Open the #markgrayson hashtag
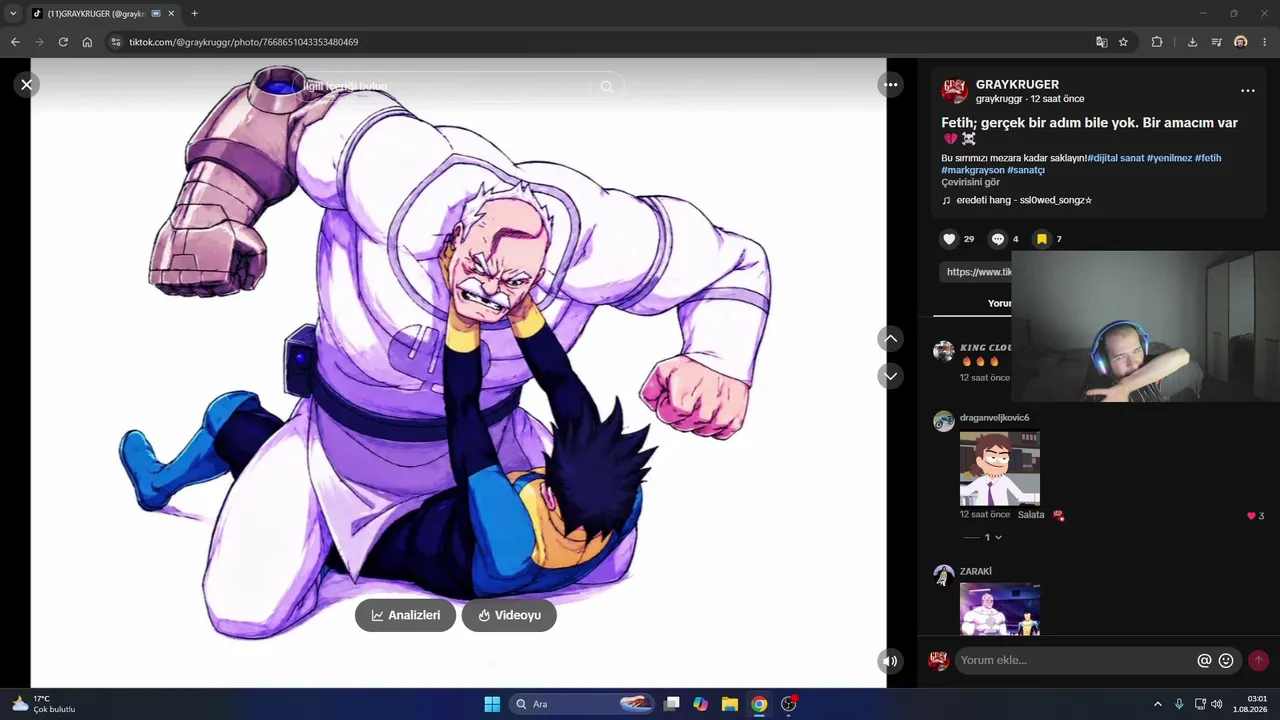Image resolution: width=1280 pixels, height=720 pixels. tap(973, 170)
